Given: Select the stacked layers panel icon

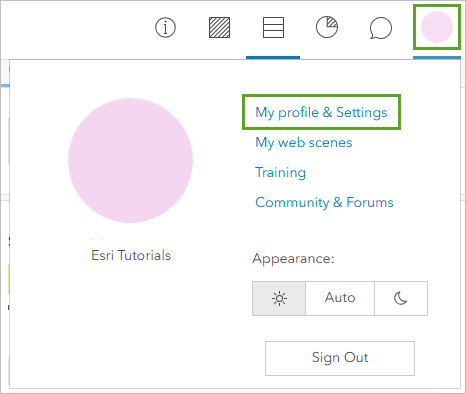Looking at the screenshot, I should (273, 27).
